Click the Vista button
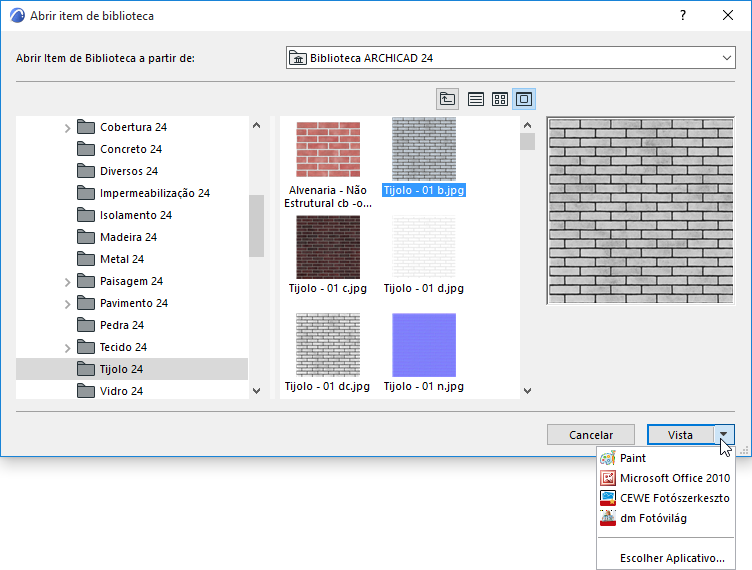Viewport: 752px width, 570px height. click(x=681, y=435)
